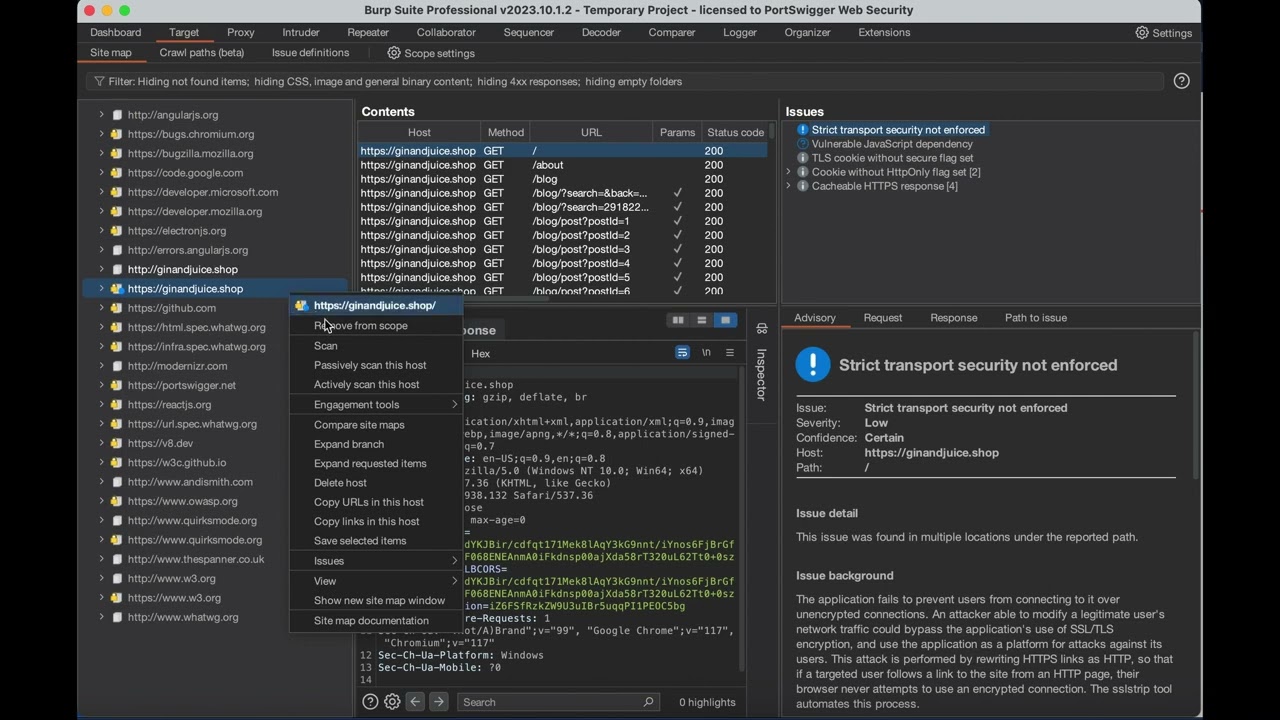Click the Scope settings gear icon
The height and width of the screenshot is (720, 1280).
click(394, 53)
